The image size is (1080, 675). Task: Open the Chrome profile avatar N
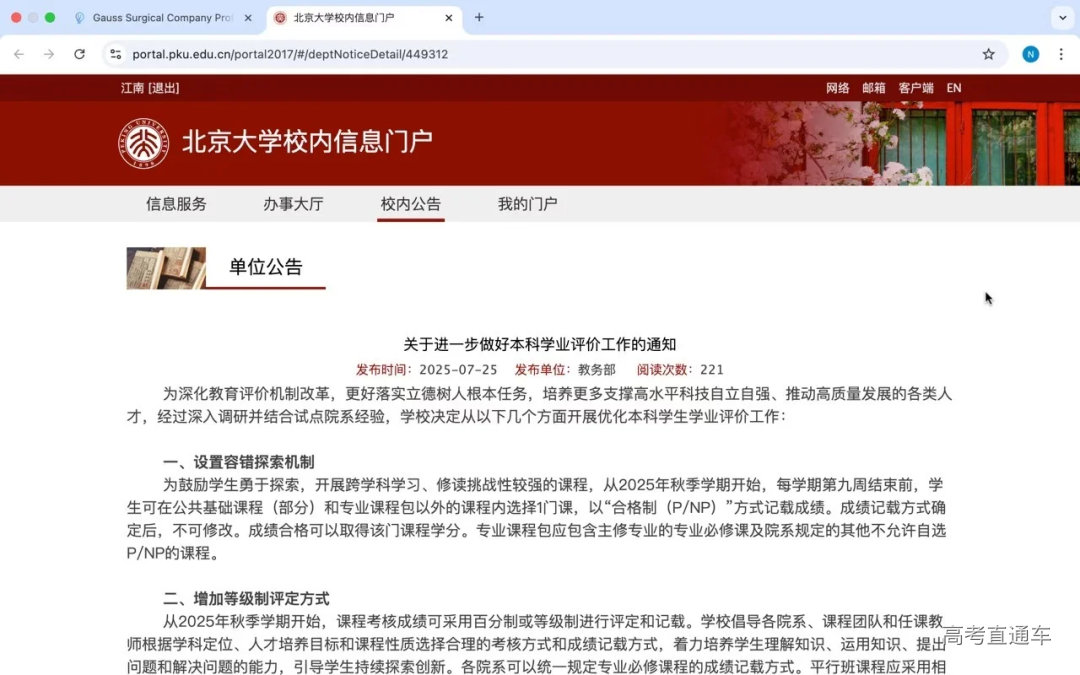1030,54
